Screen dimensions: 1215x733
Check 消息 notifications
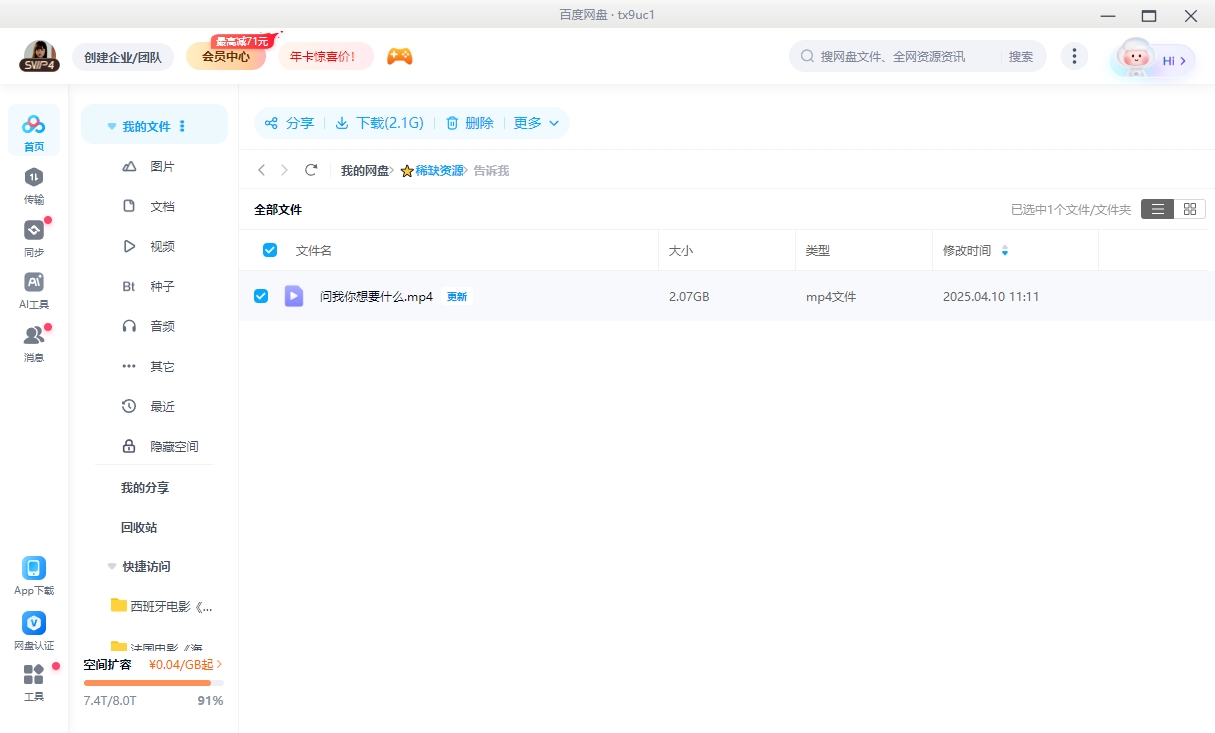coord(34,340)
